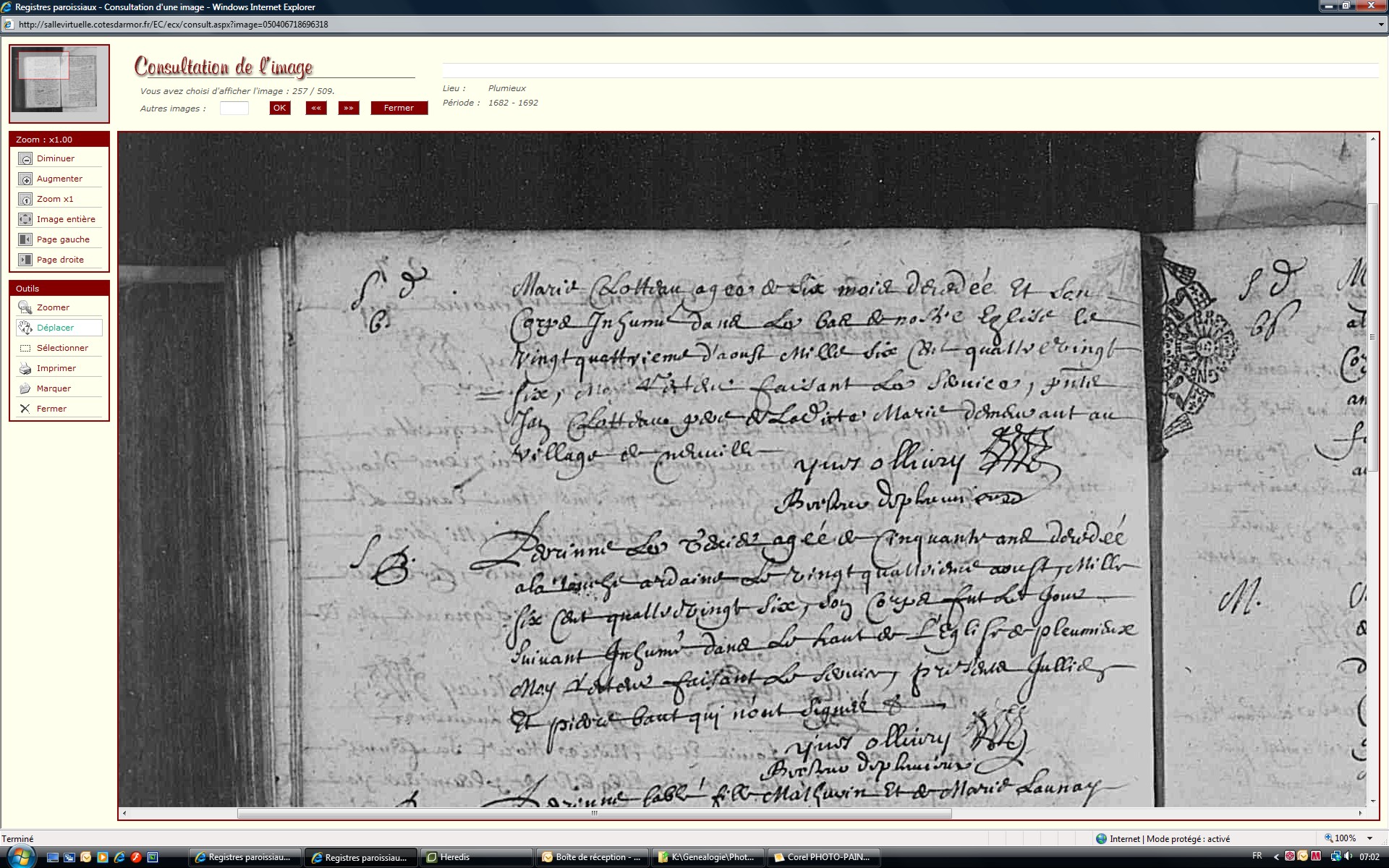The image size is (1389, 868).
Task: Select the Zoomer magnifier tool
Action: click(x=25, y=308)
